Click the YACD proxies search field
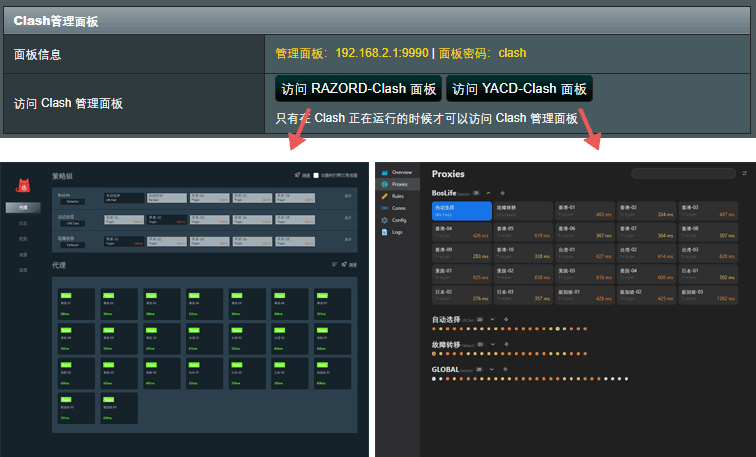This screenshot has height=457, width=756. tap(682, 174)
